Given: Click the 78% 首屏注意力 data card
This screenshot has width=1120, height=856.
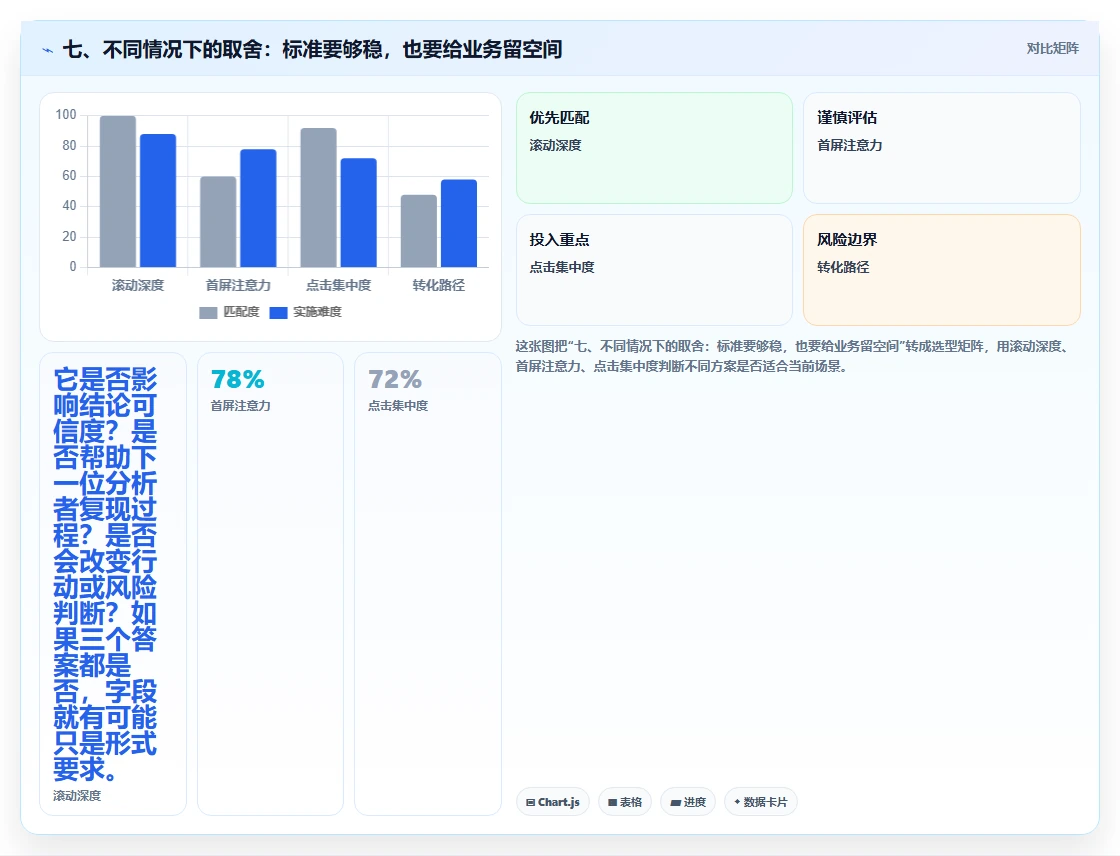Looking at the screenshot, I should coord(270,584).
